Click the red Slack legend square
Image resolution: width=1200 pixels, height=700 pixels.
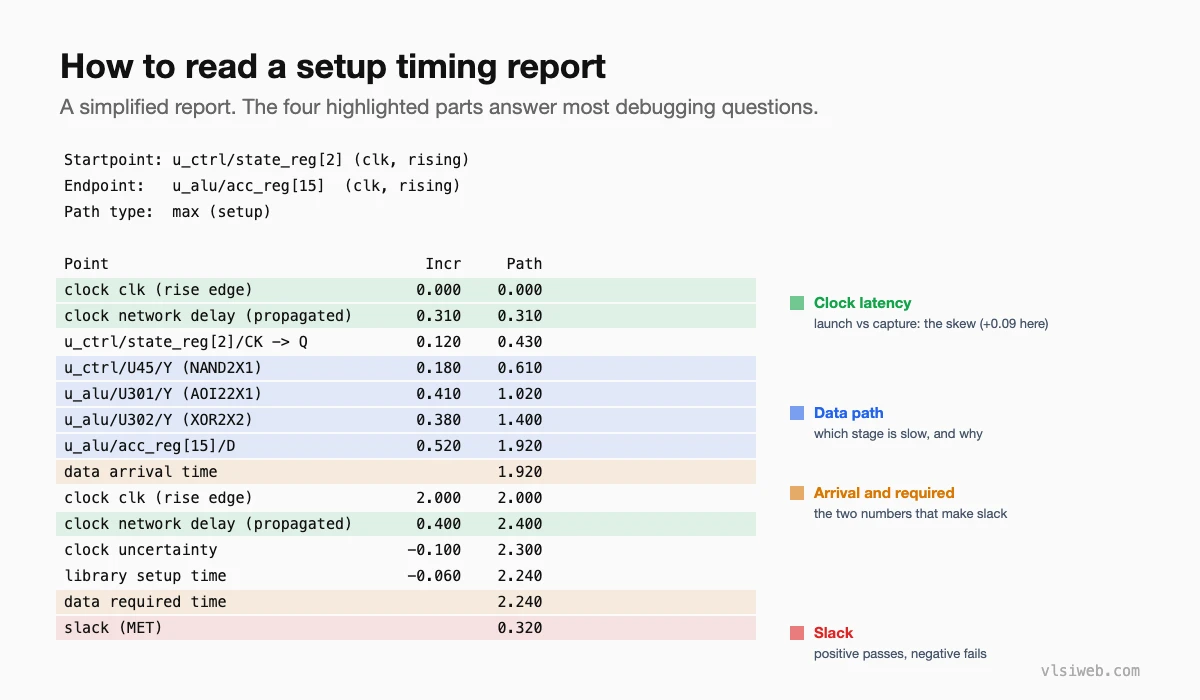point(797,633)
